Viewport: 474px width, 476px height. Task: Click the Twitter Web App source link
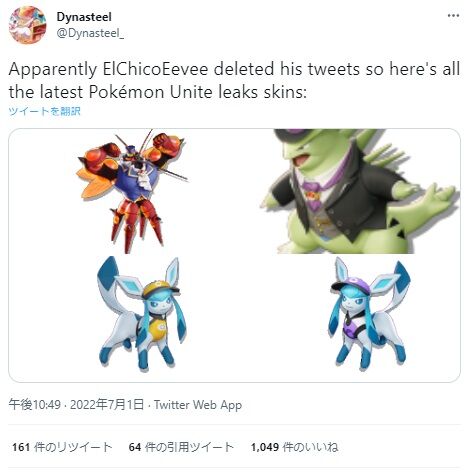[x=198, y=405]
